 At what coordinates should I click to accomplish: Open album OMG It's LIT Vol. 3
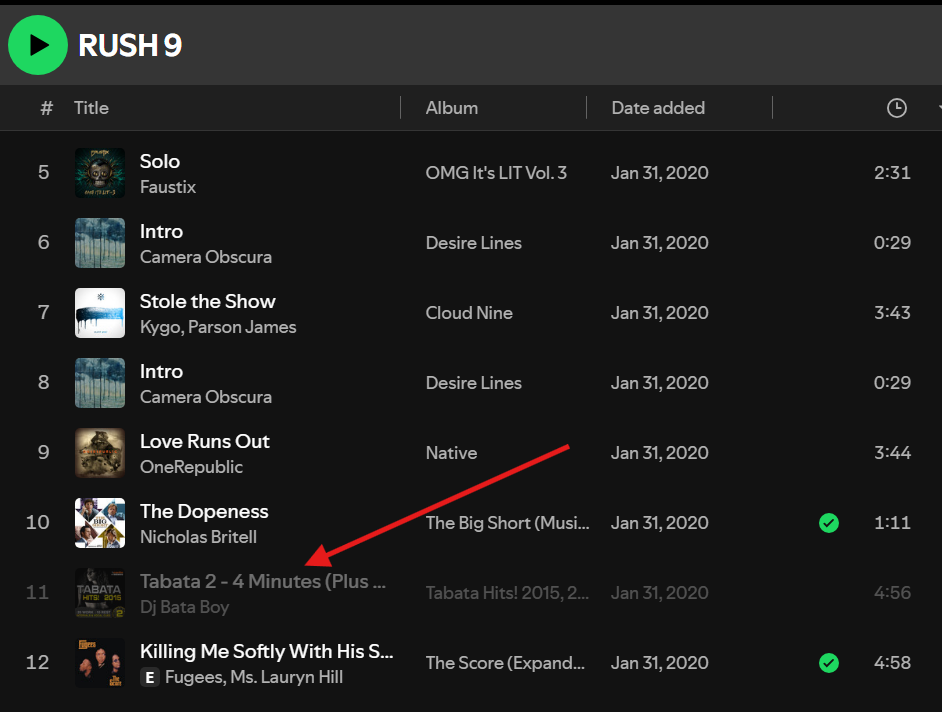[496, 173]
